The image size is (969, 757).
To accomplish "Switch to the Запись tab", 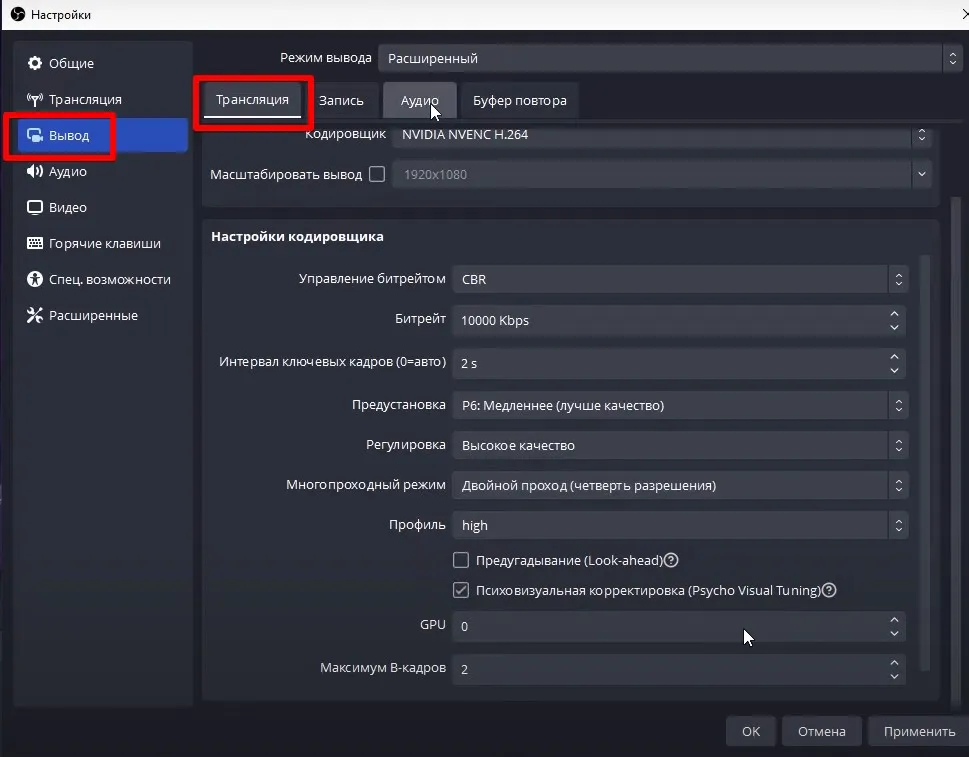I will pyautogui.click(x=341, y=100).
